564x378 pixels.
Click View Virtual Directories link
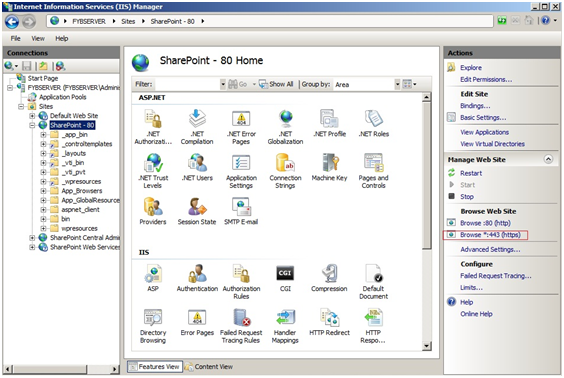click(x=492, y=144)
